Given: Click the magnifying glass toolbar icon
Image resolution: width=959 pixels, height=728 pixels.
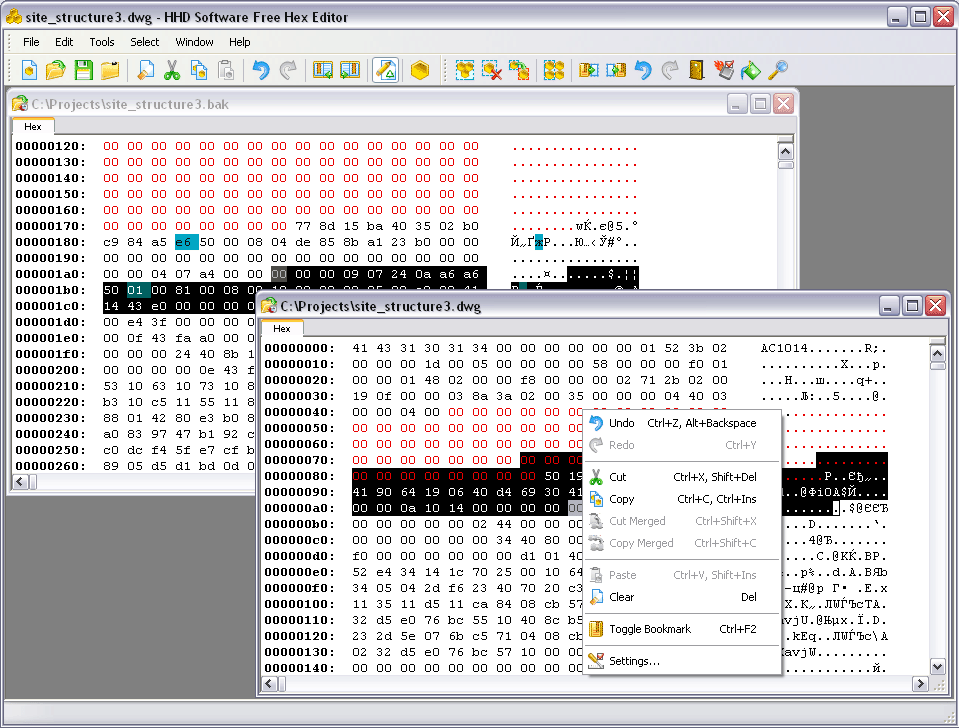Looking at the screenshot, I should pos(777,70).
